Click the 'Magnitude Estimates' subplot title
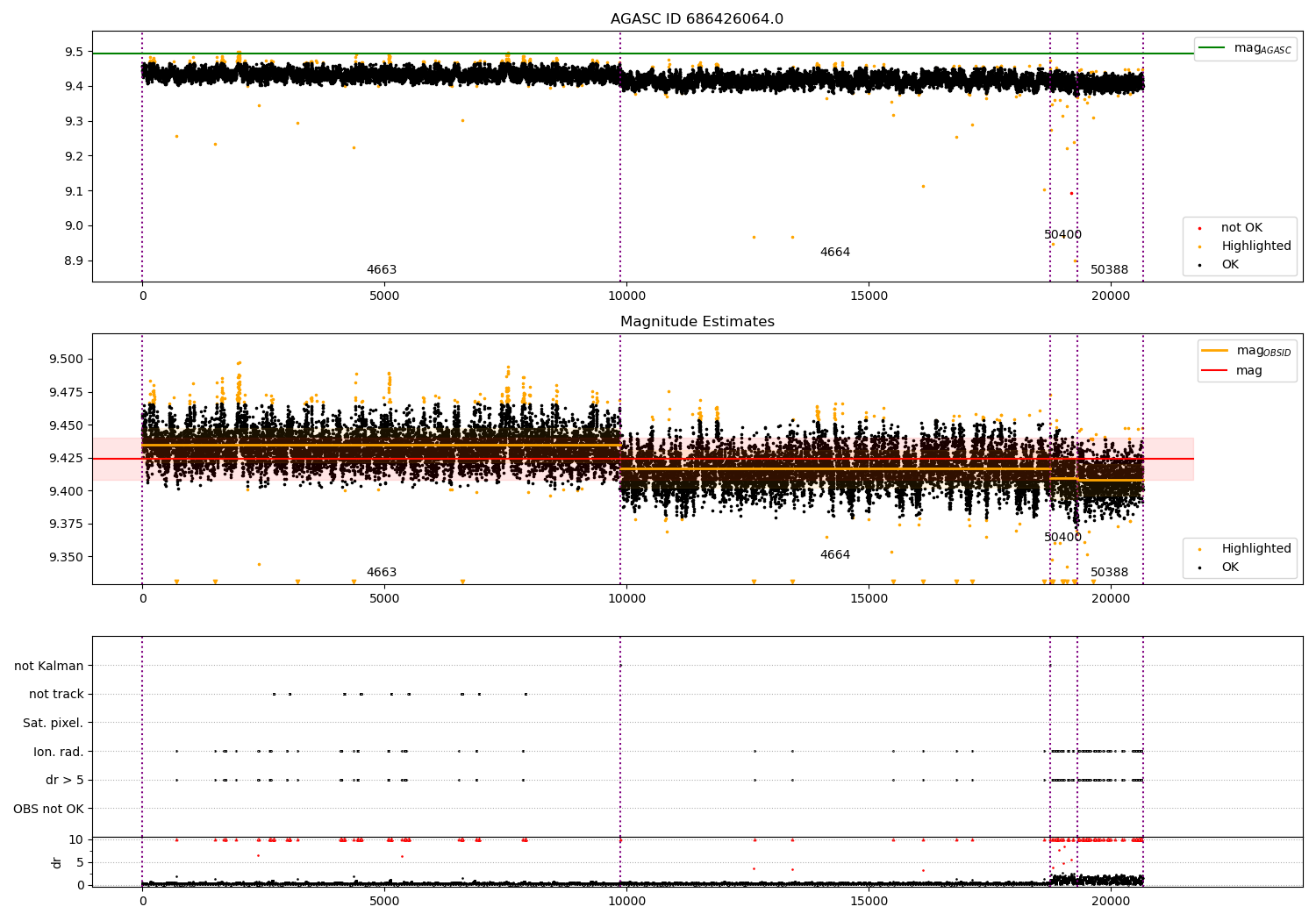 (x=697, y=322)
